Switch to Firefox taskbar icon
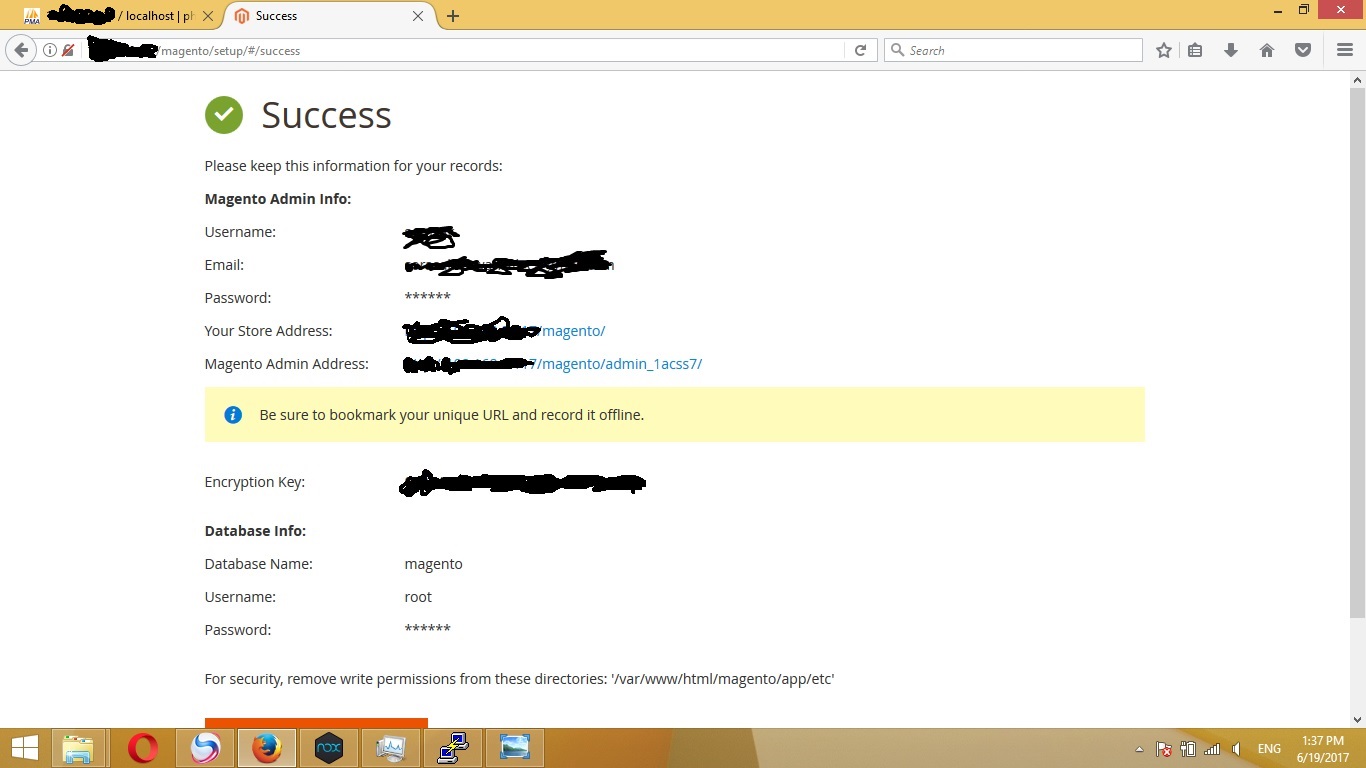This screenshot has height=768, width=1366. (267, 748)
